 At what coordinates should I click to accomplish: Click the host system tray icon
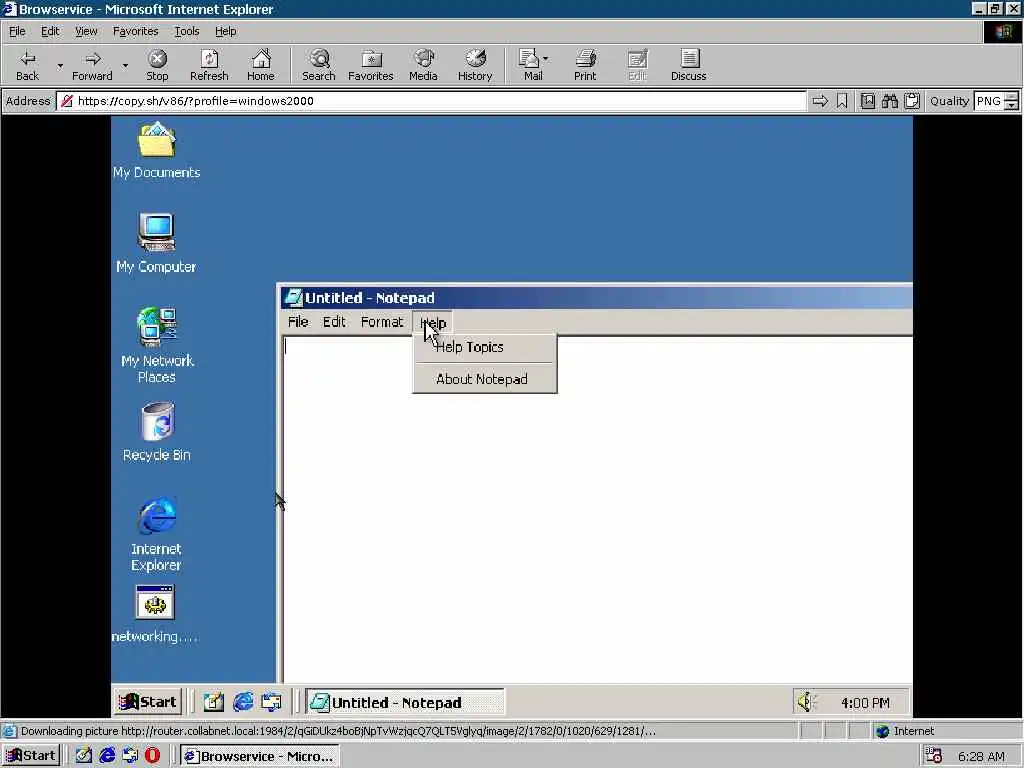pyautogui.click(x=933, y=756)
